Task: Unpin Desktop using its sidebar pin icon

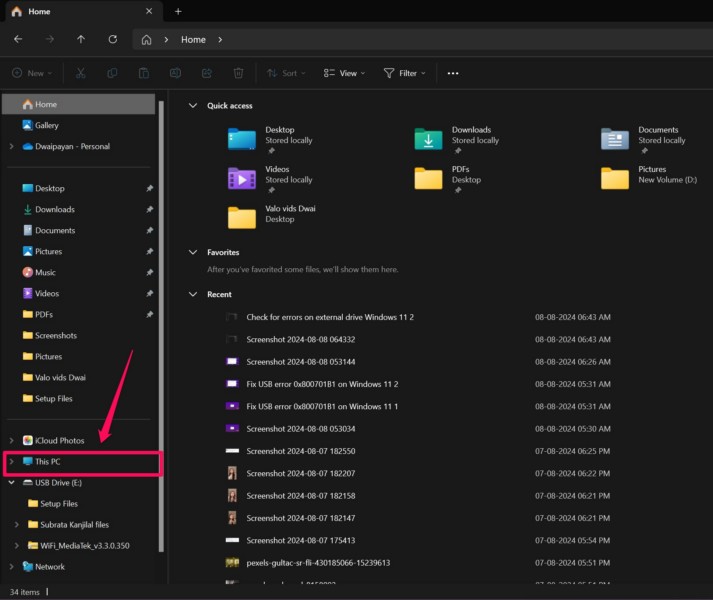Action: click(x=149, y=188)
